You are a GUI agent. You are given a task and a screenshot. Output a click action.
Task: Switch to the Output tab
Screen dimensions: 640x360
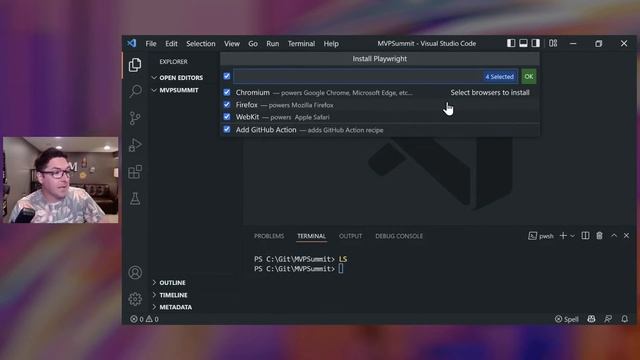pyautogui.click(x=350, y=236)
